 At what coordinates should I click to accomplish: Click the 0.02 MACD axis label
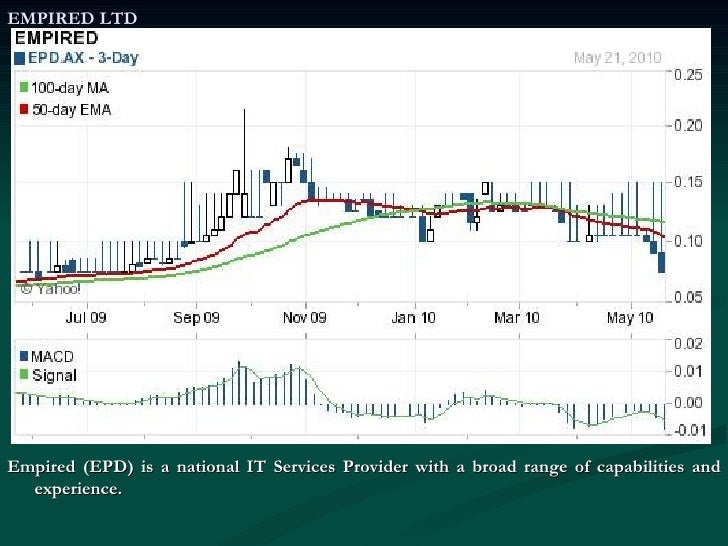[x=688, y=344]
